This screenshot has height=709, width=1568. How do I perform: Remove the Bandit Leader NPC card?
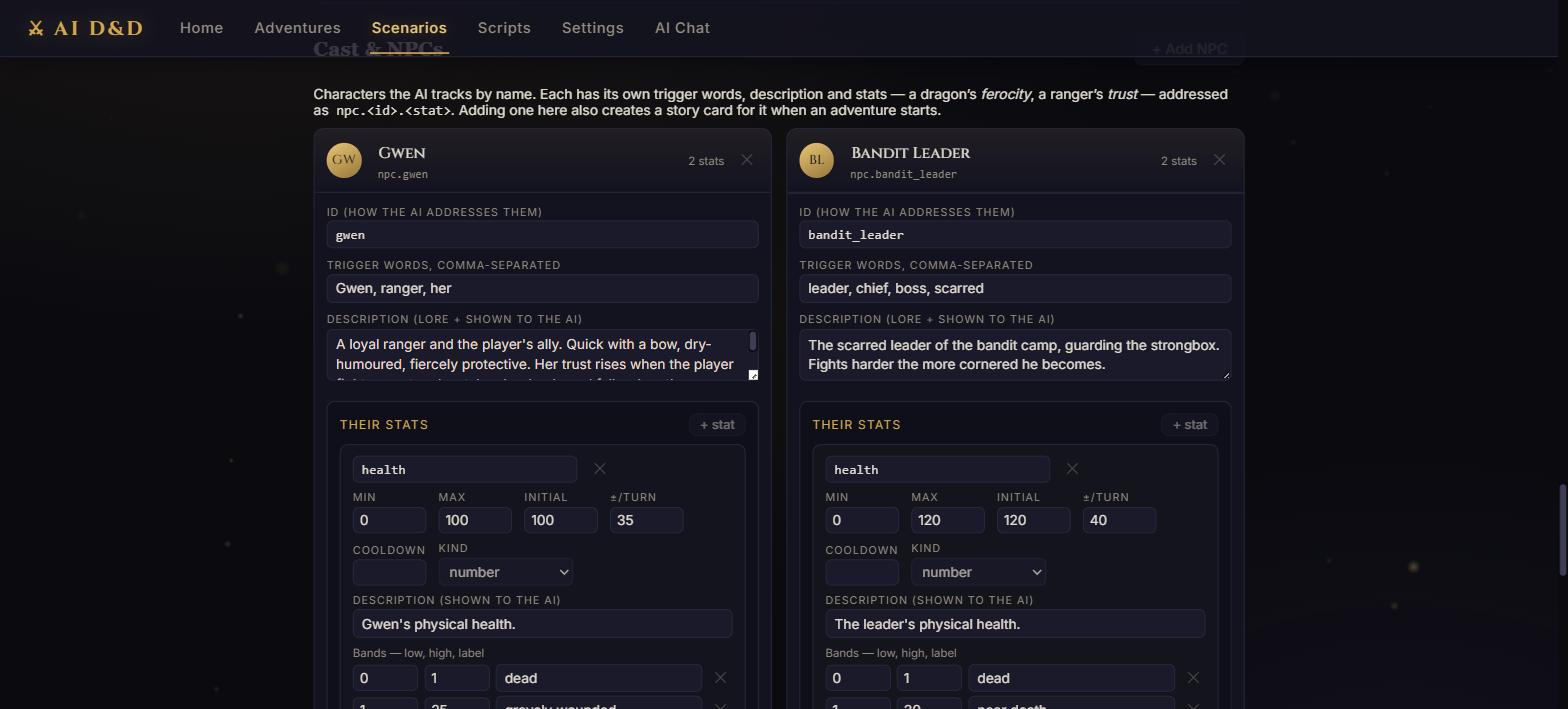coord(1219,160)
